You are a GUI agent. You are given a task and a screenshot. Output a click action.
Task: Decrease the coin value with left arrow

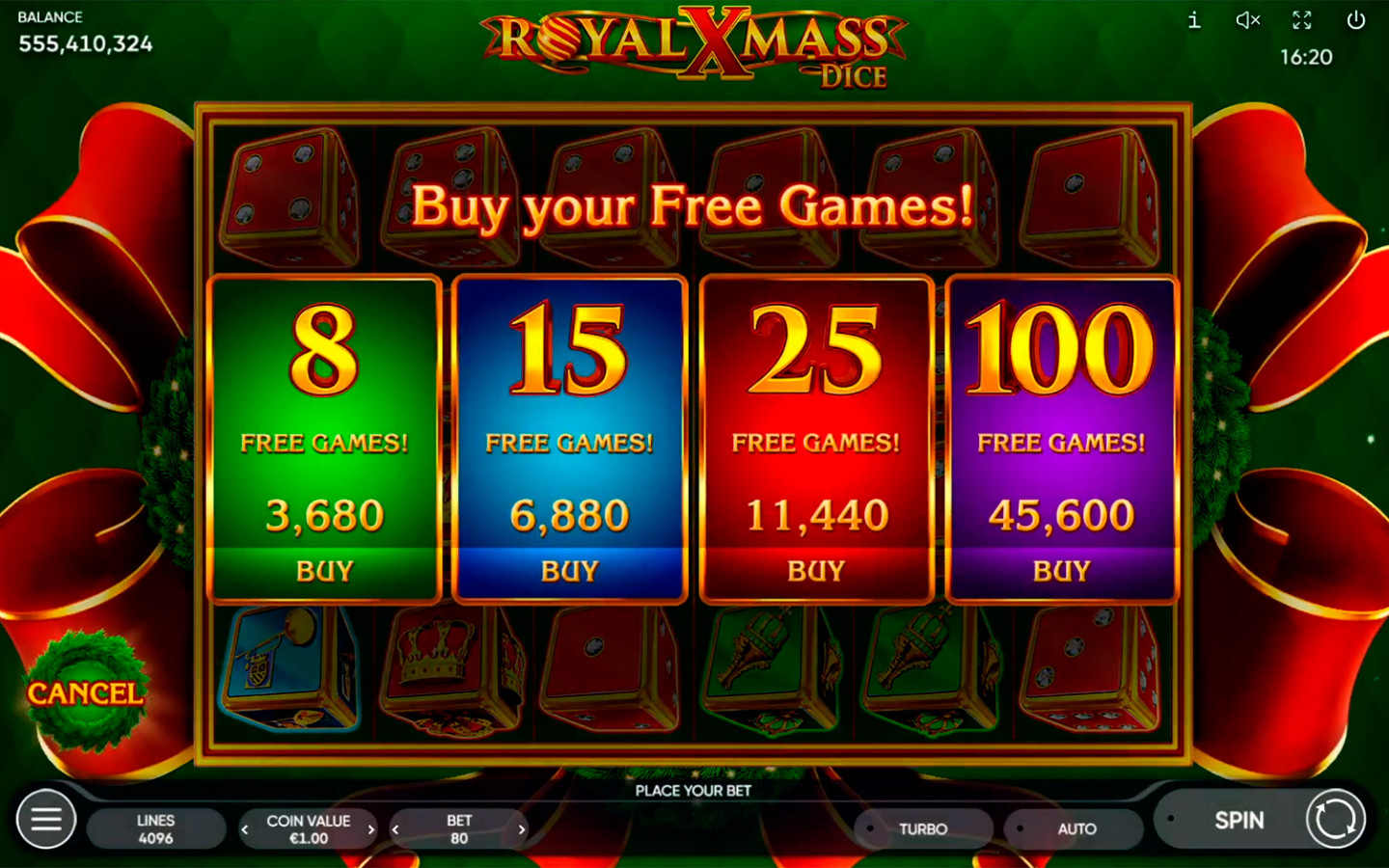(x=245, y=829)
